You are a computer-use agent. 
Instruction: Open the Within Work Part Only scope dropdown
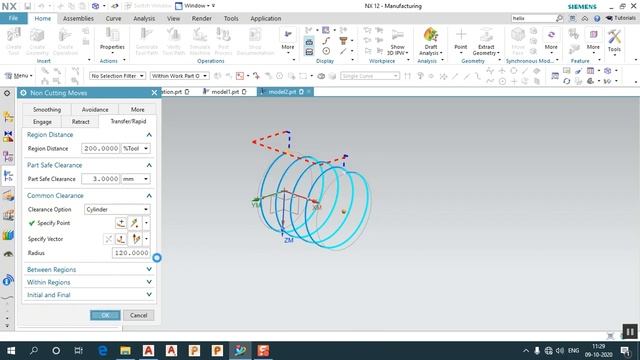pyautogui.click(x=179, y=76)
